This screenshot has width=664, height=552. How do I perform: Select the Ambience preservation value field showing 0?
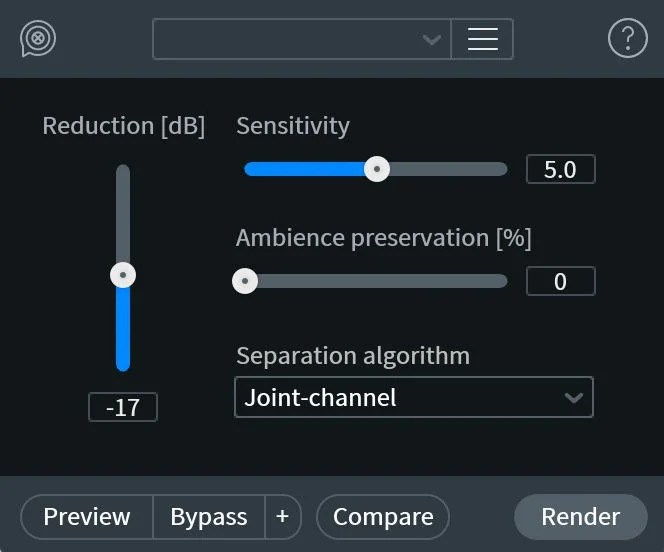[x=560, y=281]
